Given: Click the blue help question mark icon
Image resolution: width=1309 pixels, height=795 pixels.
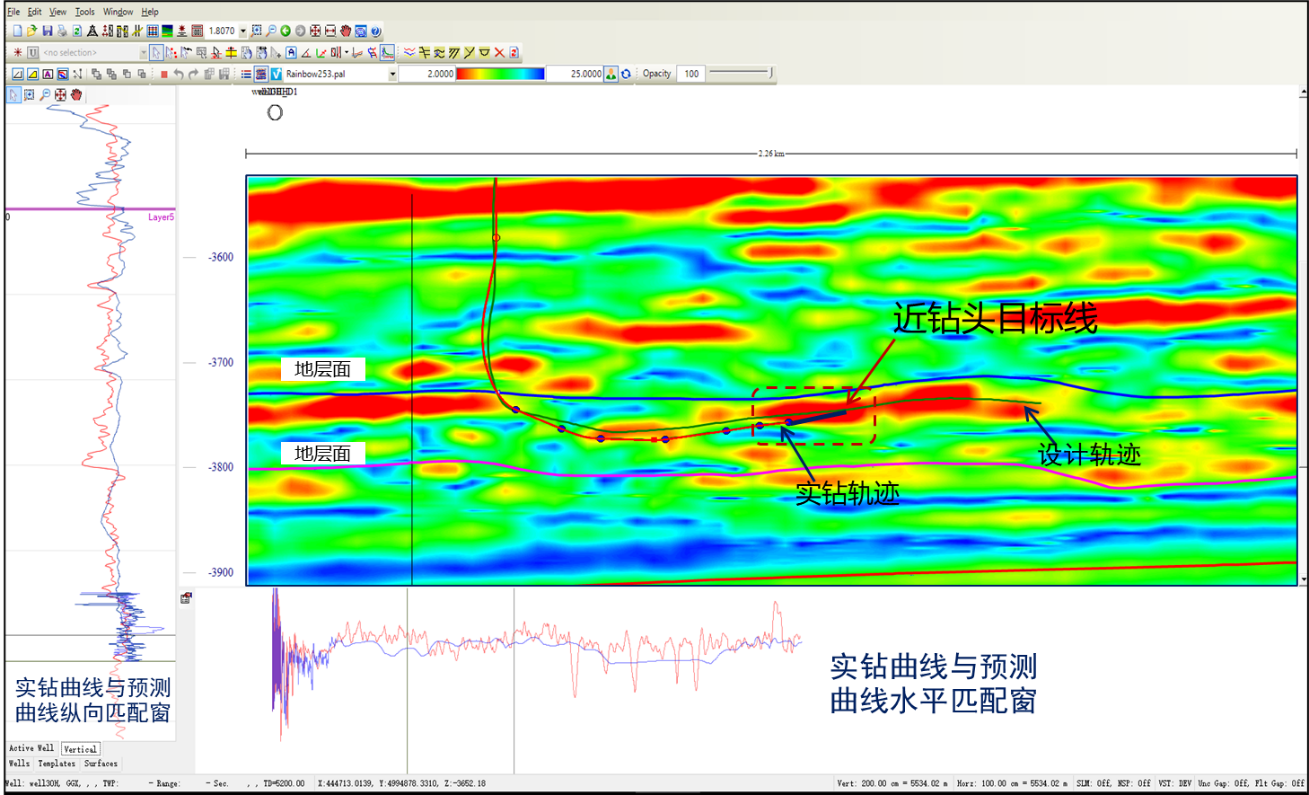Looking at the screenshot, I should (x=376, y=32).
